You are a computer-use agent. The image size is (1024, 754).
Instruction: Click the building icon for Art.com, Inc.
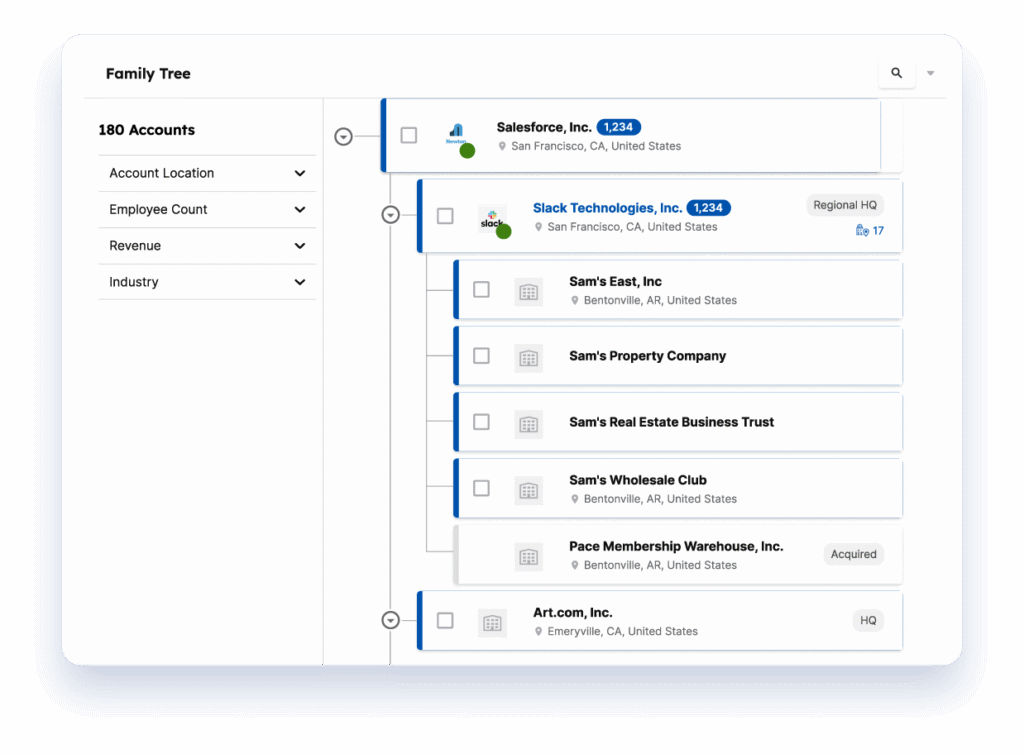tap(492, 623)
